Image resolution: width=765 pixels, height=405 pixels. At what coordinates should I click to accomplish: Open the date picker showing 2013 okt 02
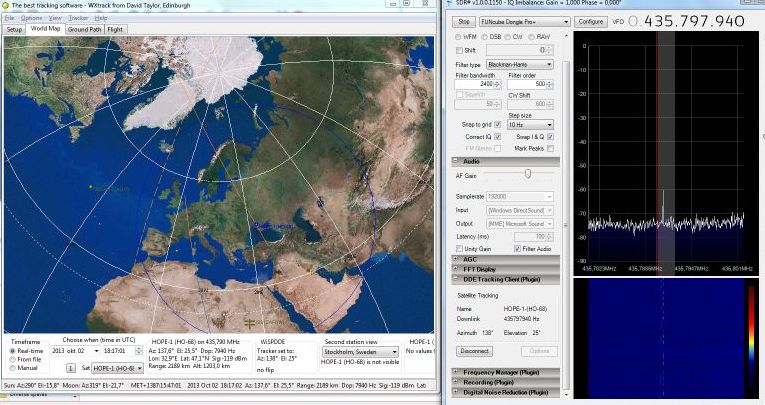point(76,351)
